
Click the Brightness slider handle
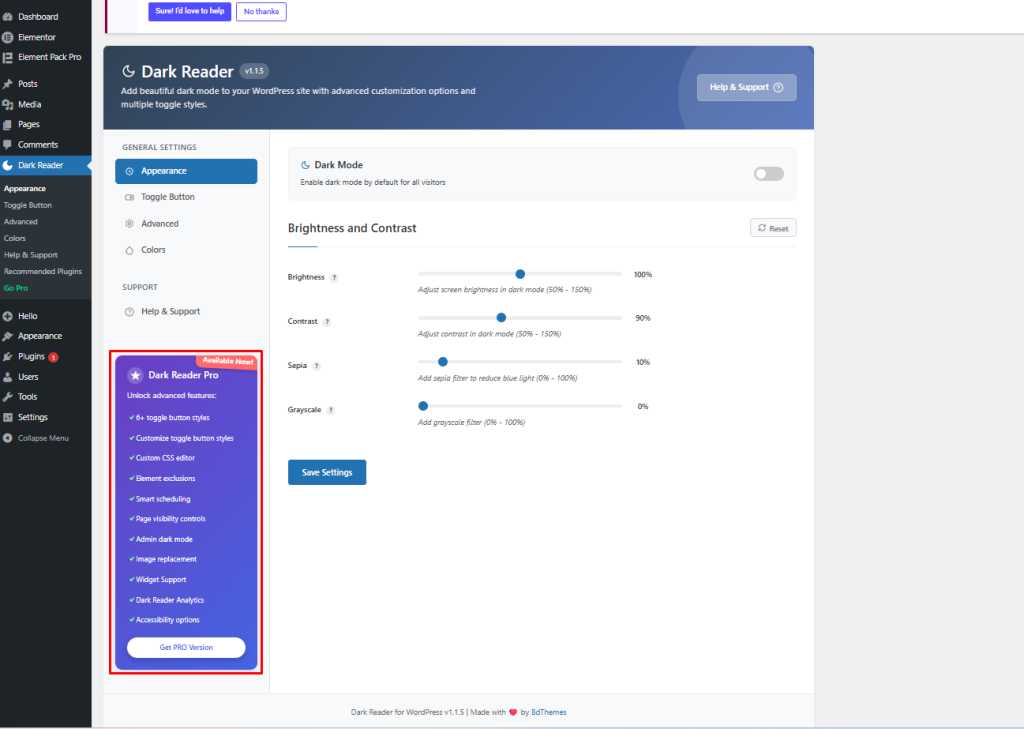(x=520, y=274)
